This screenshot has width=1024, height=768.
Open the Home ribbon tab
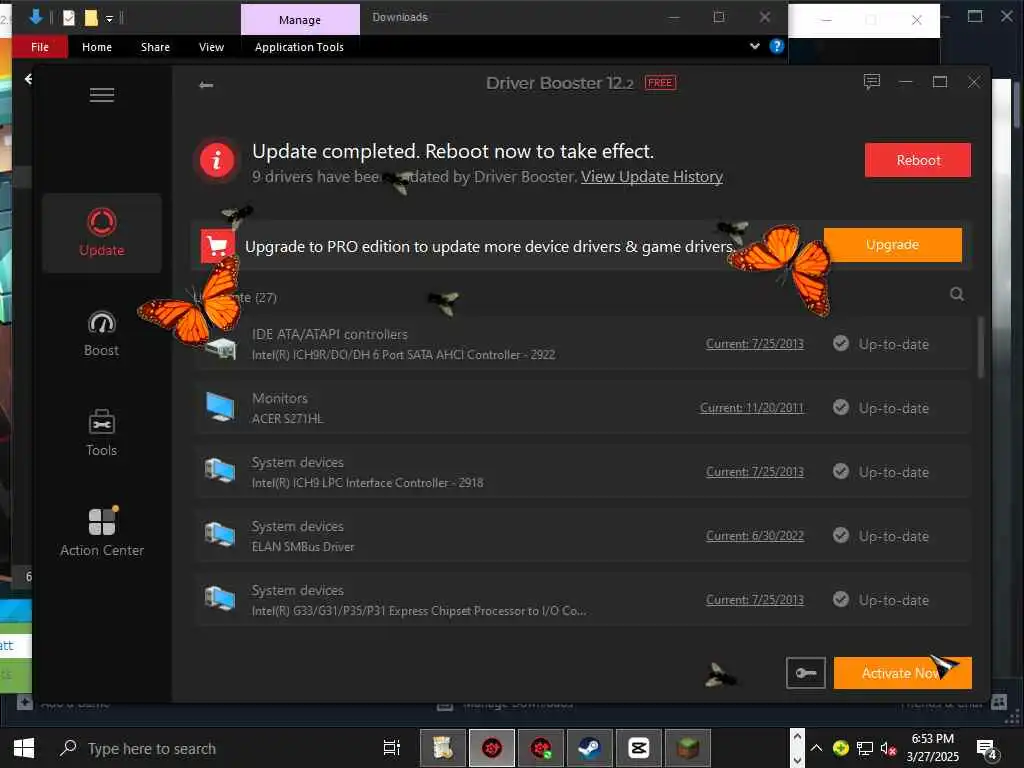97,47
